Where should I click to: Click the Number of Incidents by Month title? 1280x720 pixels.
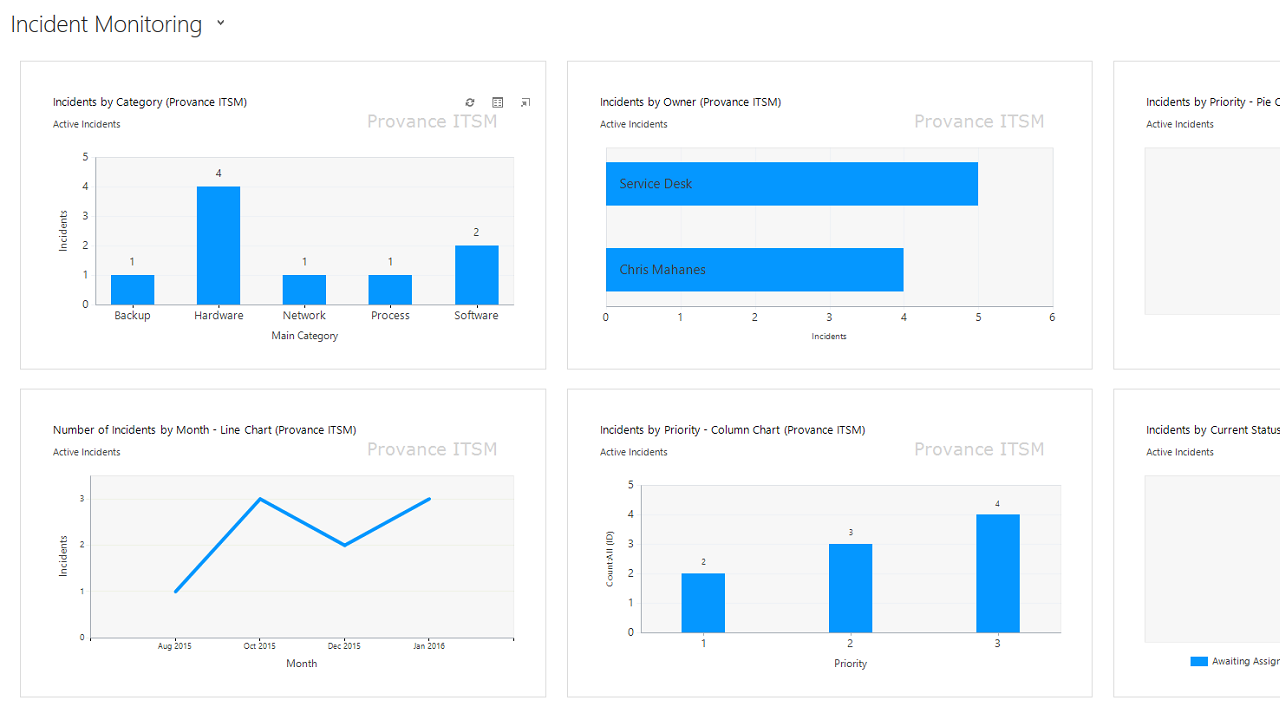click(x=204, y=429)
